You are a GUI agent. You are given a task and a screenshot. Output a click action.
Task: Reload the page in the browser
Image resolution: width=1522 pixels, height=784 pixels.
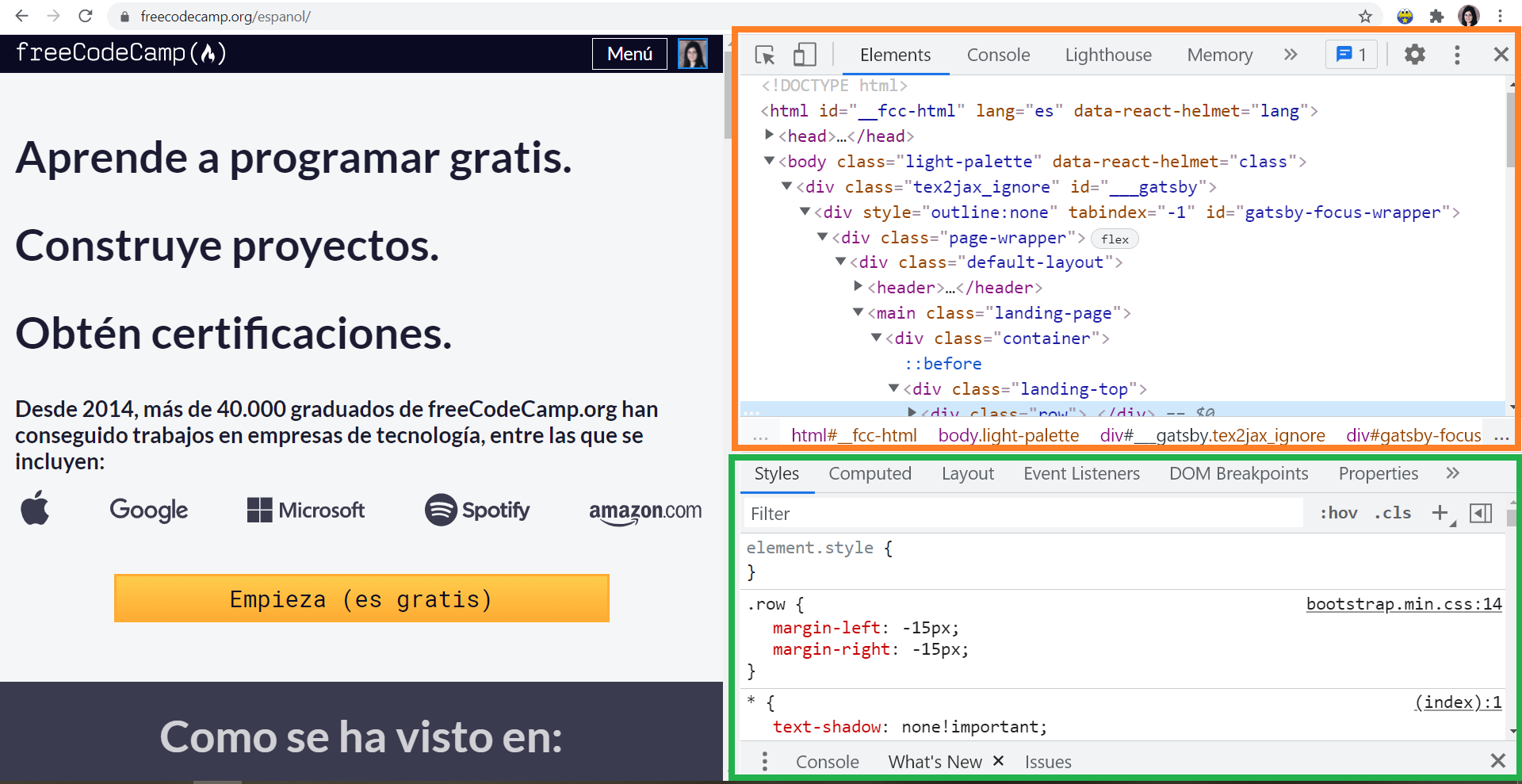tap(86, 16)
